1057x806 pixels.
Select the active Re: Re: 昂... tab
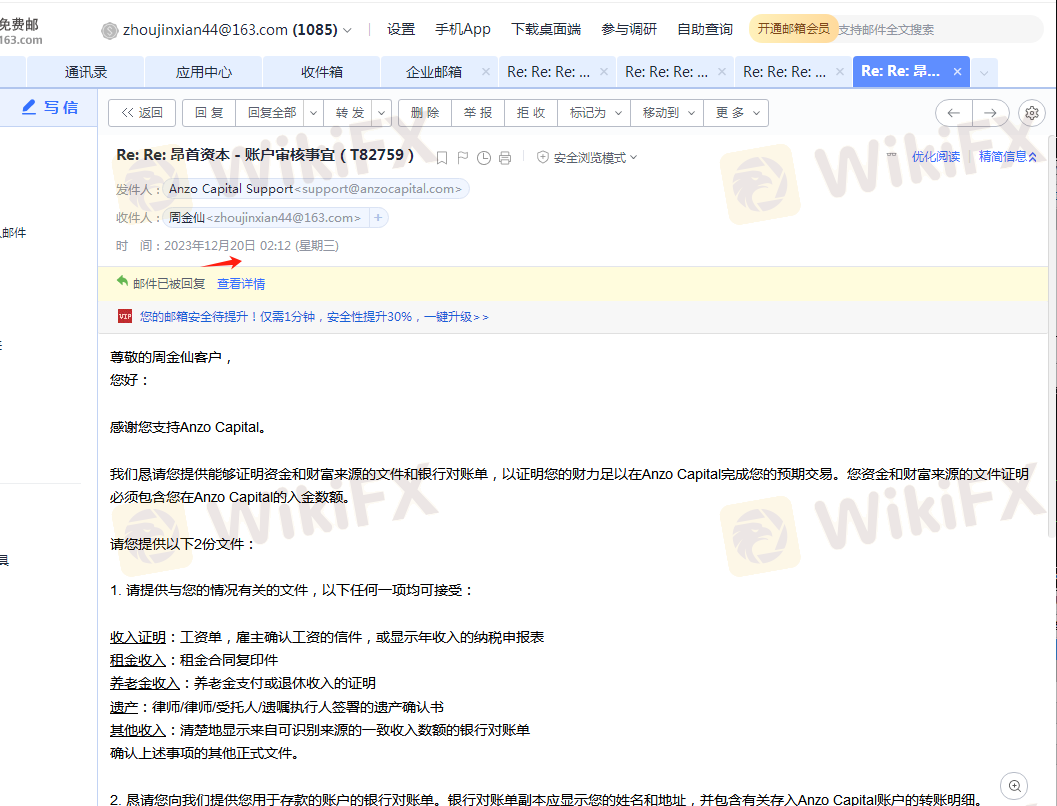pos(901,71)
